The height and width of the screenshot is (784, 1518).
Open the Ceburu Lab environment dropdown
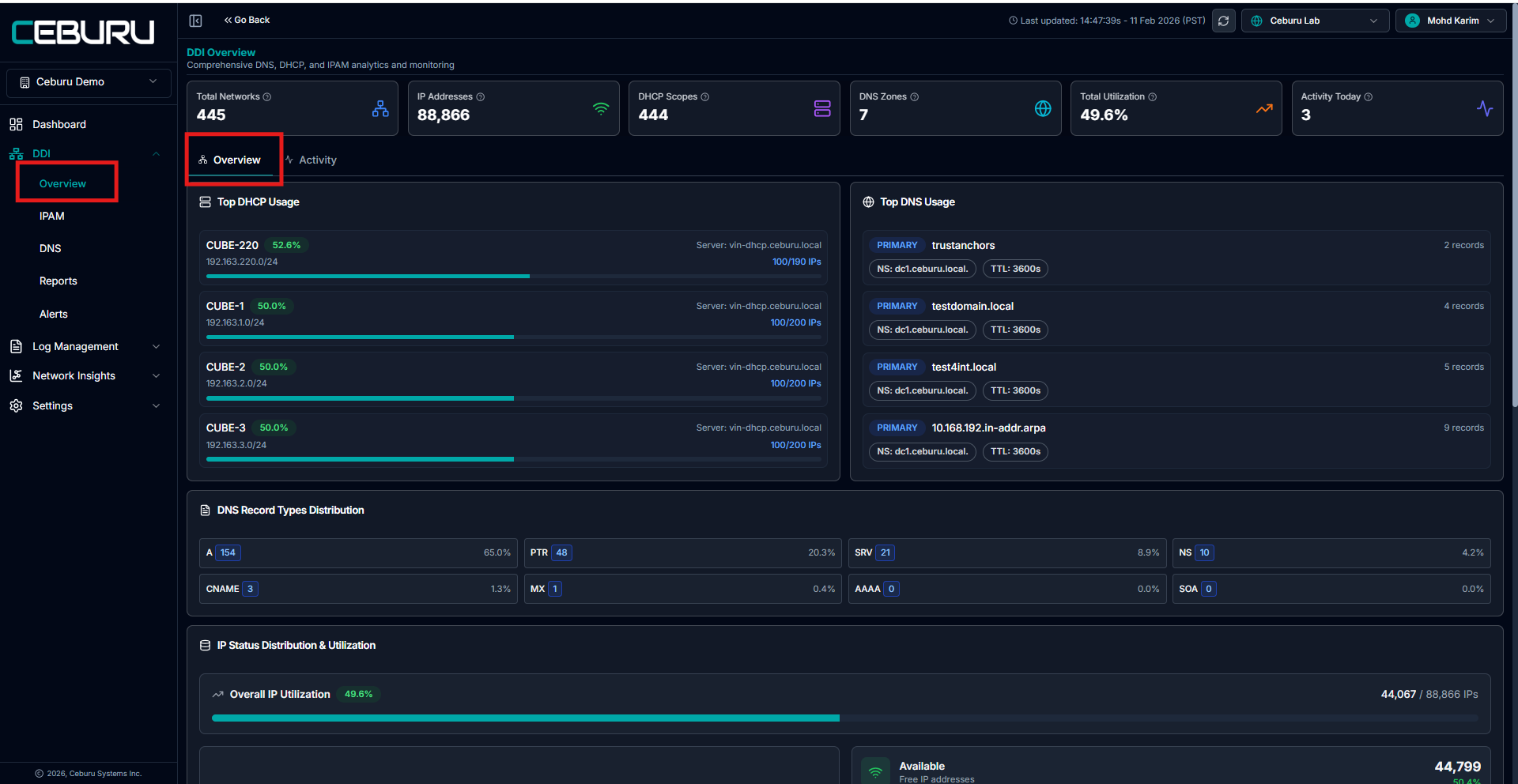[1315, 21]
